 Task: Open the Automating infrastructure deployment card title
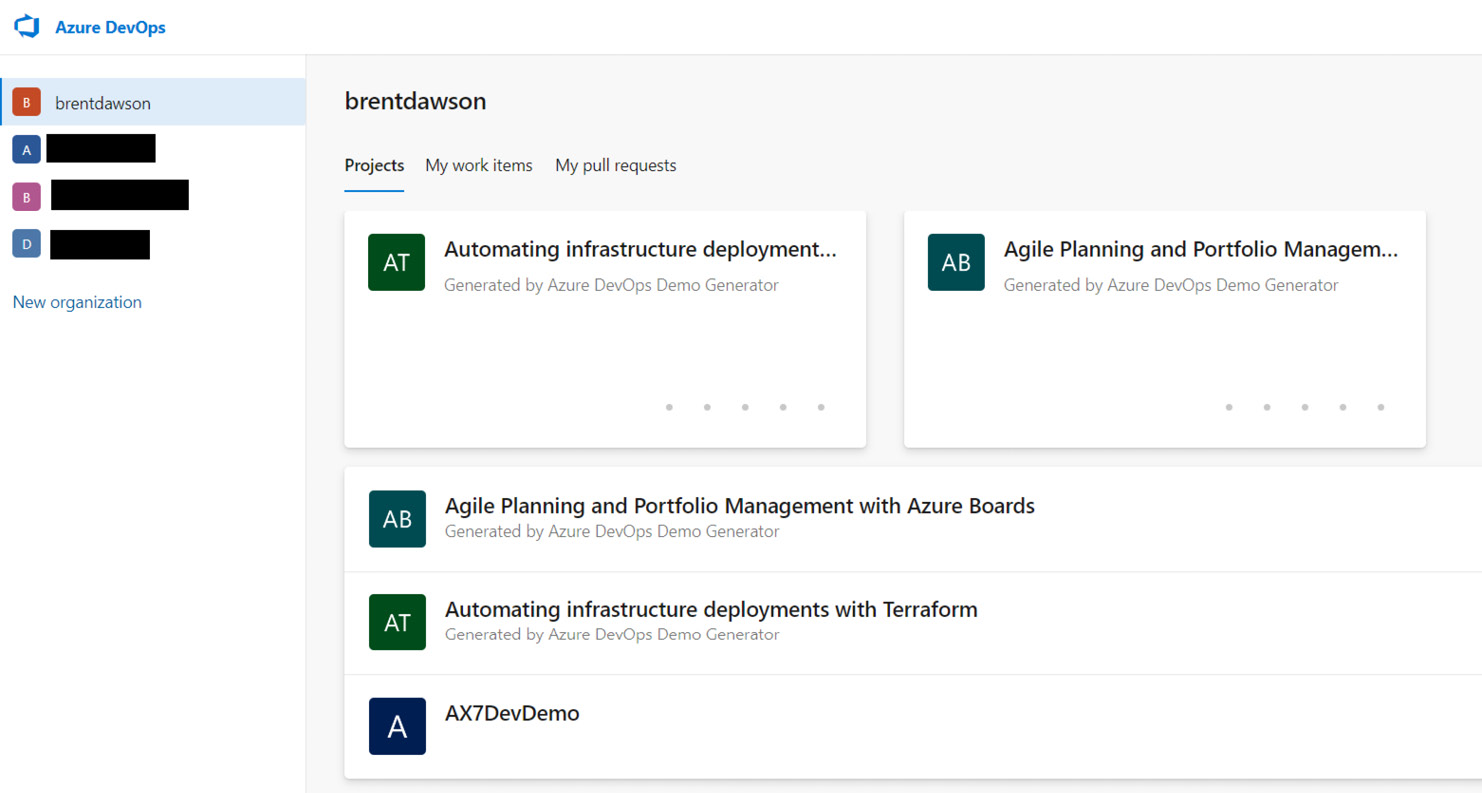pyautogui.click(x=640, y=249)
